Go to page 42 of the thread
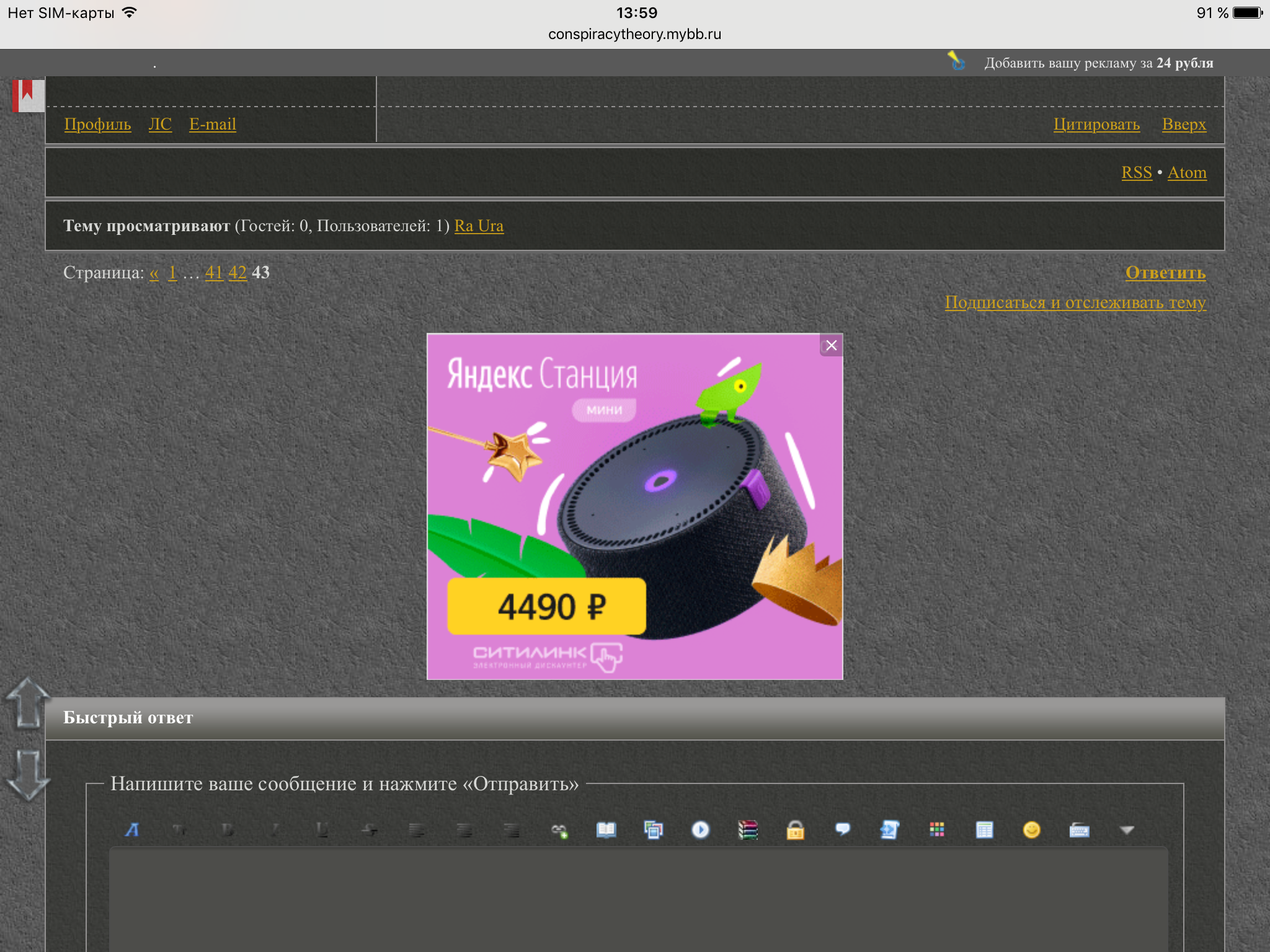The width and height of the screenshot is (1270, 952). pos(238,273)
